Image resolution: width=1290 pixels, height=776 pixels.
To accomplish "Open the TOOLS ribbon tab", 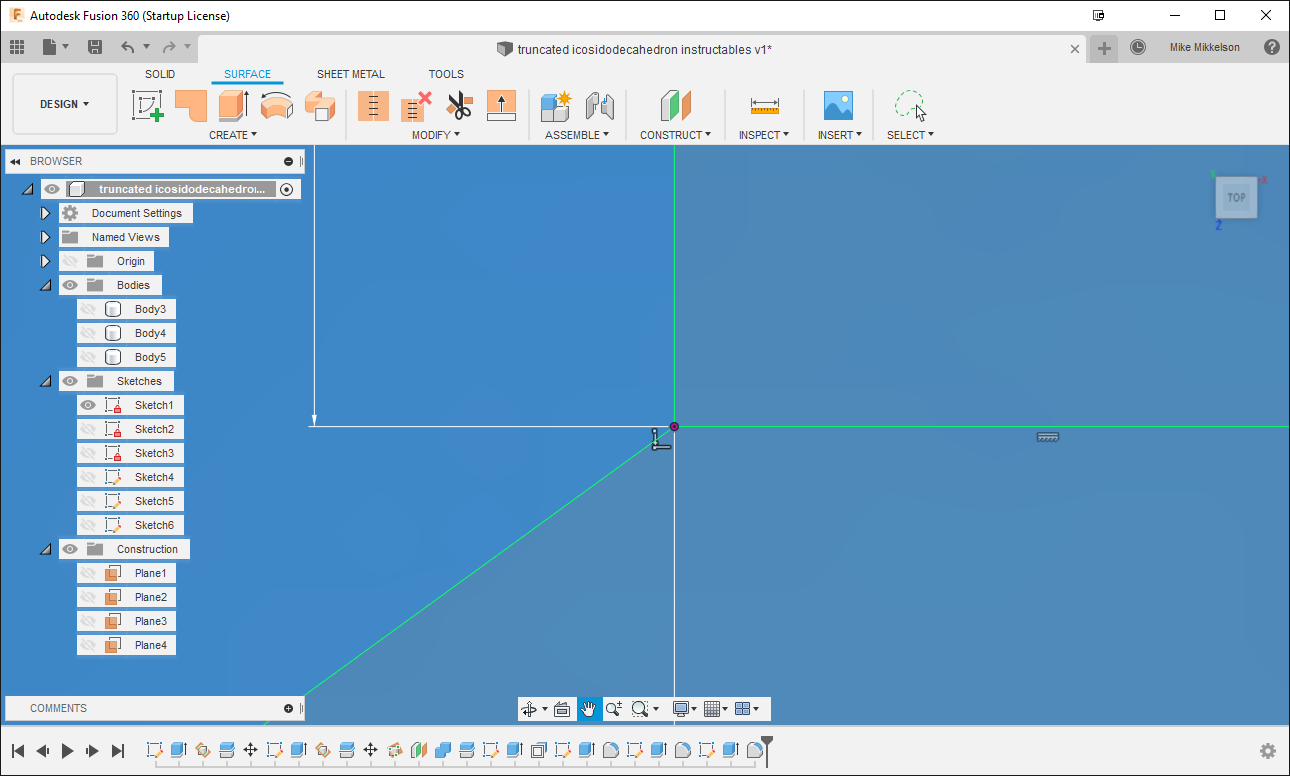I will [446, 74].
